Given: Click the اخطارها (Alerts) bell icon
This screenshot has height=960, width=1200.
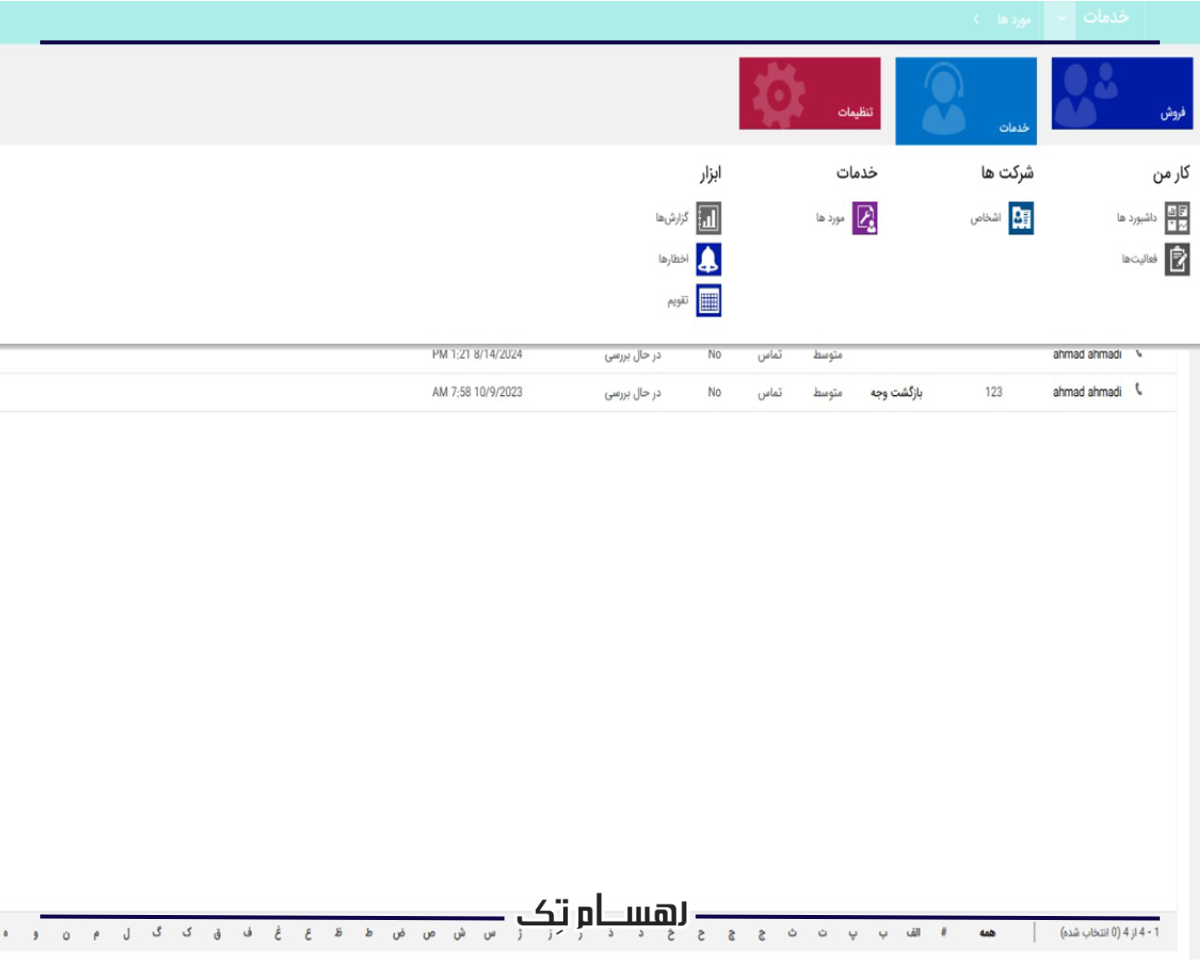Looking at the screenshot, I should pyautogui.click(x=708, y=259).
